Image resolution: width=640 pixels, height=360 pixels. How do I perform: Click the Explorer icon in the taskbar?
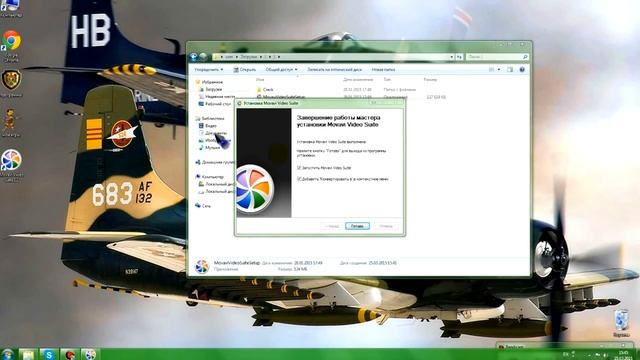[x=28, y=354]
